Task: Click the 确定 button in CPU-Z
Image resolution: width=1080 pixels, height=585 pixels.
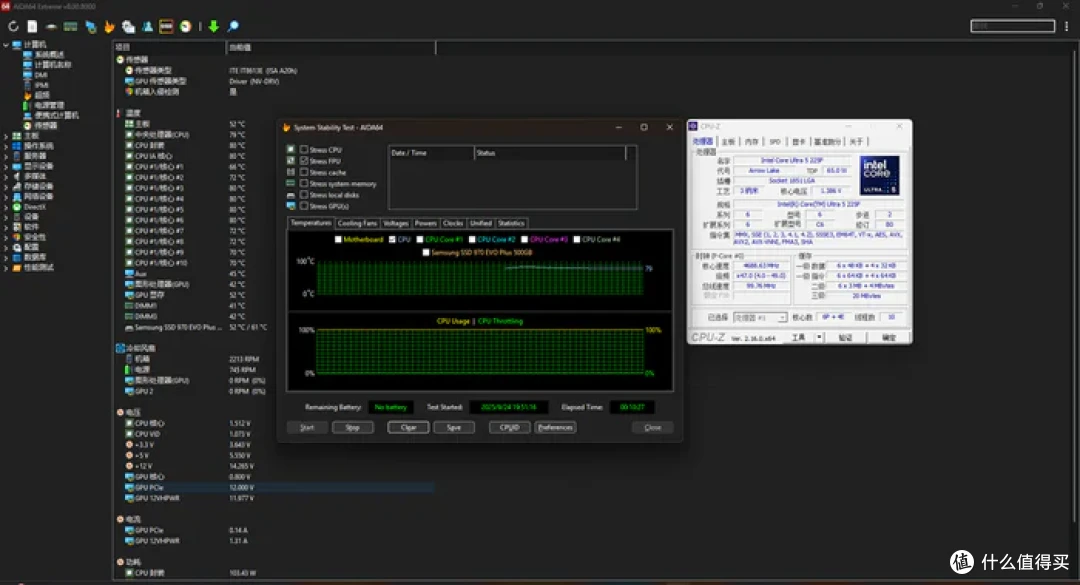Action: click(x=889, y=338)
